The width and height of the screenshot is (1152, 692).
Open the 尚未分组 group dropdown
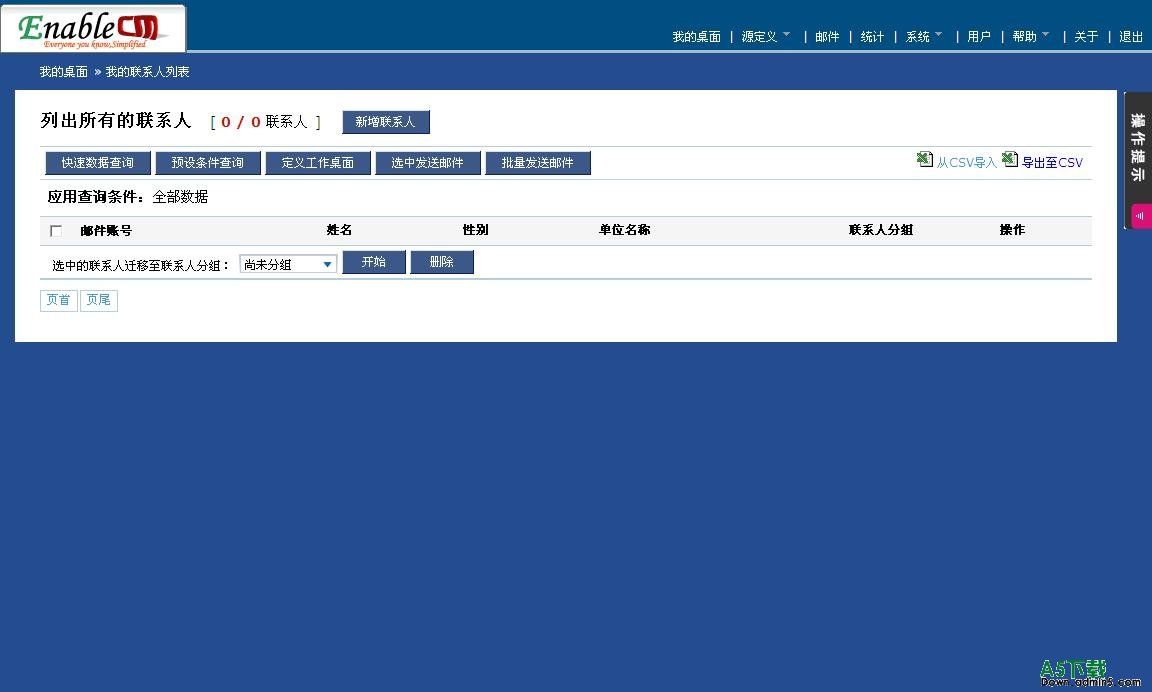[x=288, y=264]
